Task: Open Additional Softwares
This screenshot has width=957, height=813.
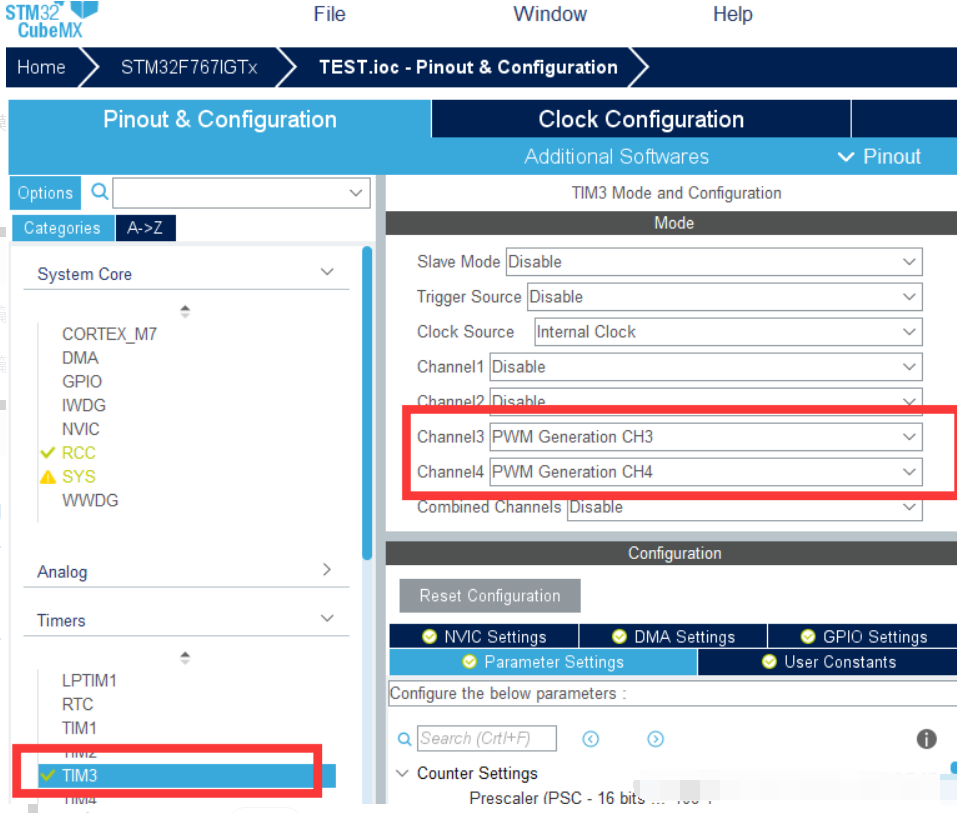Action: tap(616, 157)
